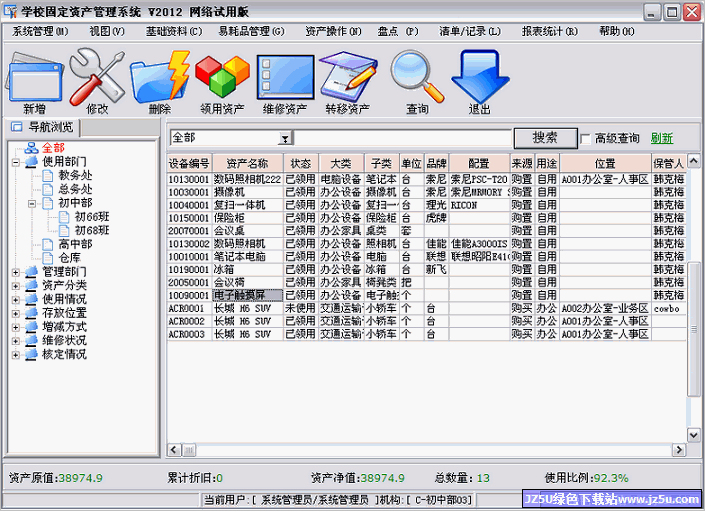Expand the 维修状况 tree node
The width and height of the screenshot is (705, 511).
point(16,341)
